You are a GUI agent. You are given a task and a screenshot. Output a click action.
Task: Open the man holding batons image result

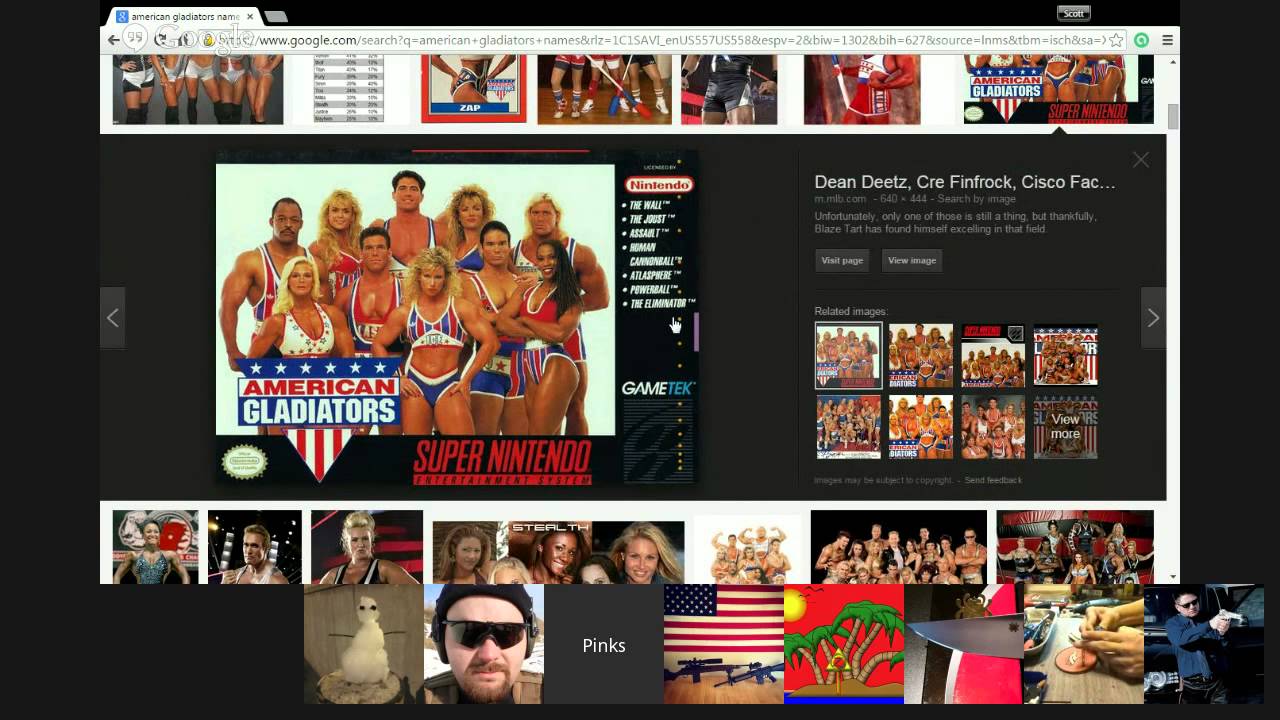[x=254, y=547]
